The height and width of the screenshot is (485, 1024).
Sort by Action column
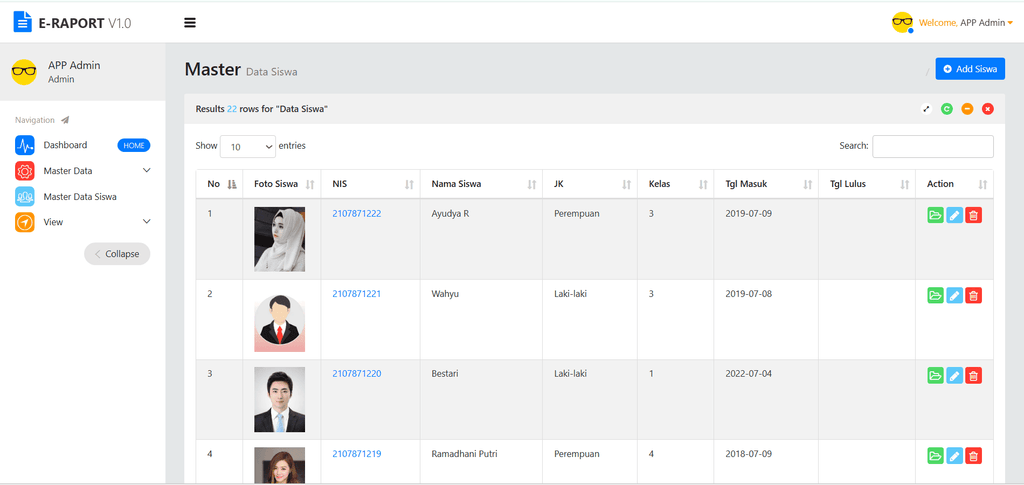(x=954, y=184)
